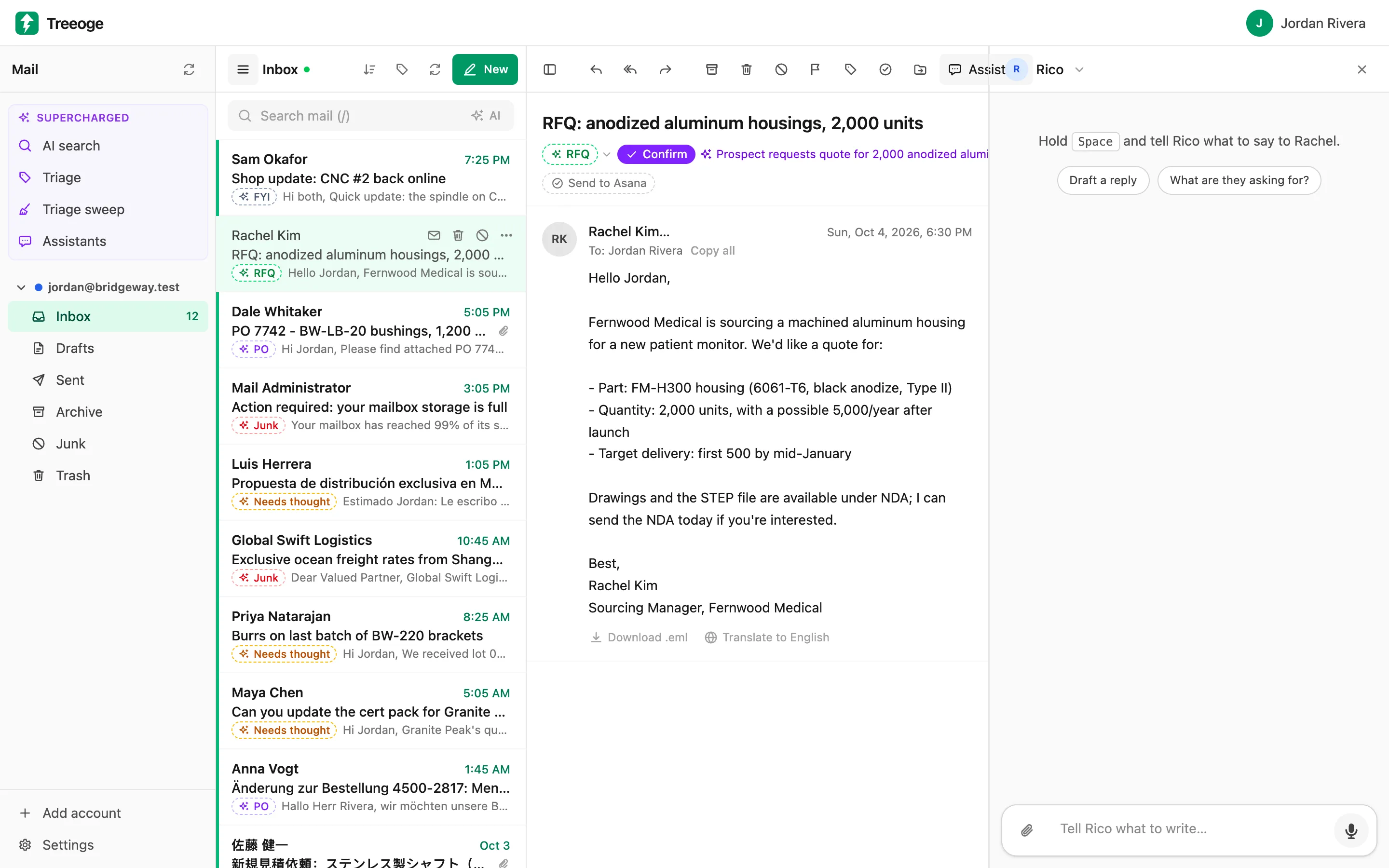Screen dimensions: 1389x868
Task: Click the tag icon in Inbox header
Action: tap(402, 69)
